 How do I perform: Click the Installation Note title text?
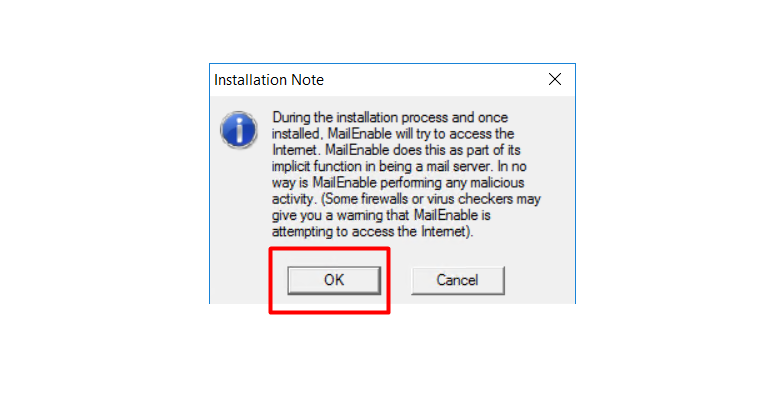click(269, 80)
